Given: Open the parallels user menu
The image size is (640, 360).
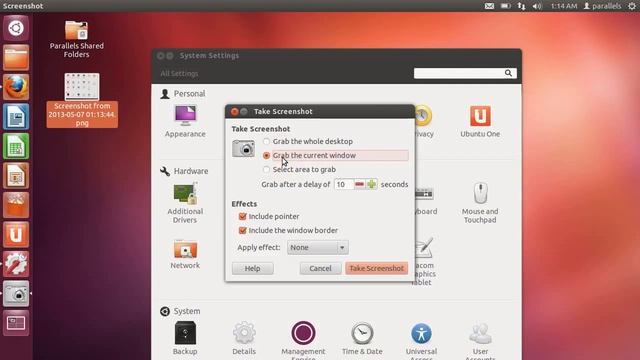Looking at the screenshot, I should click(602, 6).
